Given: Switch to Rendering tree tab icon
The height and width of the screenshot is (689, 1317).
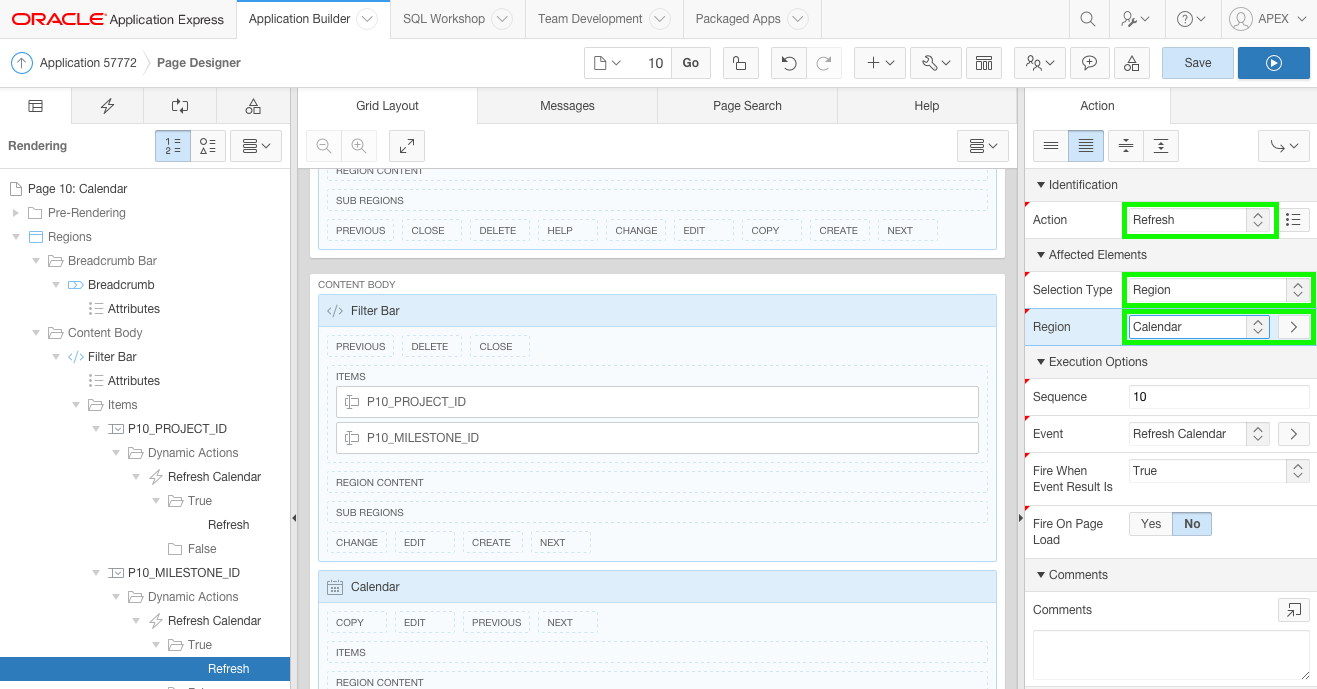Looking at the screenshot, I should 36,106.
